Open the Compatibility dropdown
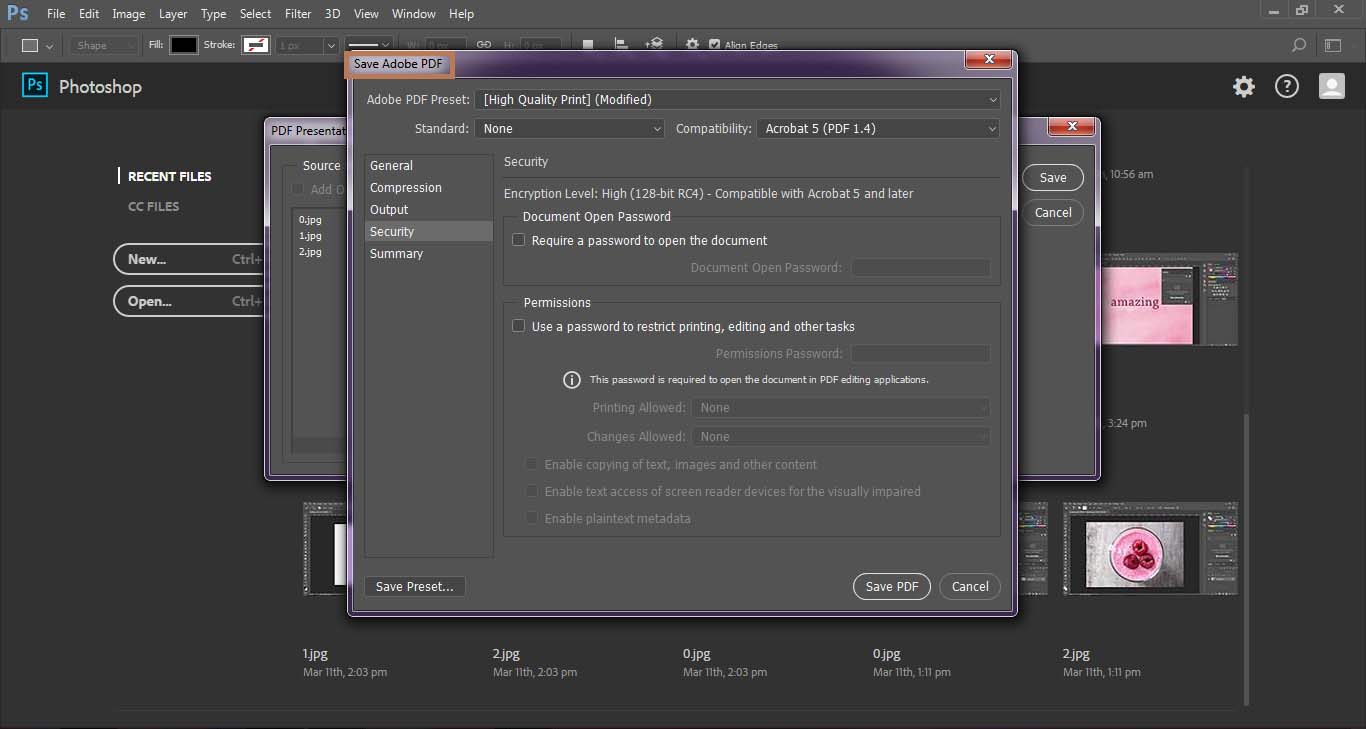1366x729 pixels. coord(878,129)
